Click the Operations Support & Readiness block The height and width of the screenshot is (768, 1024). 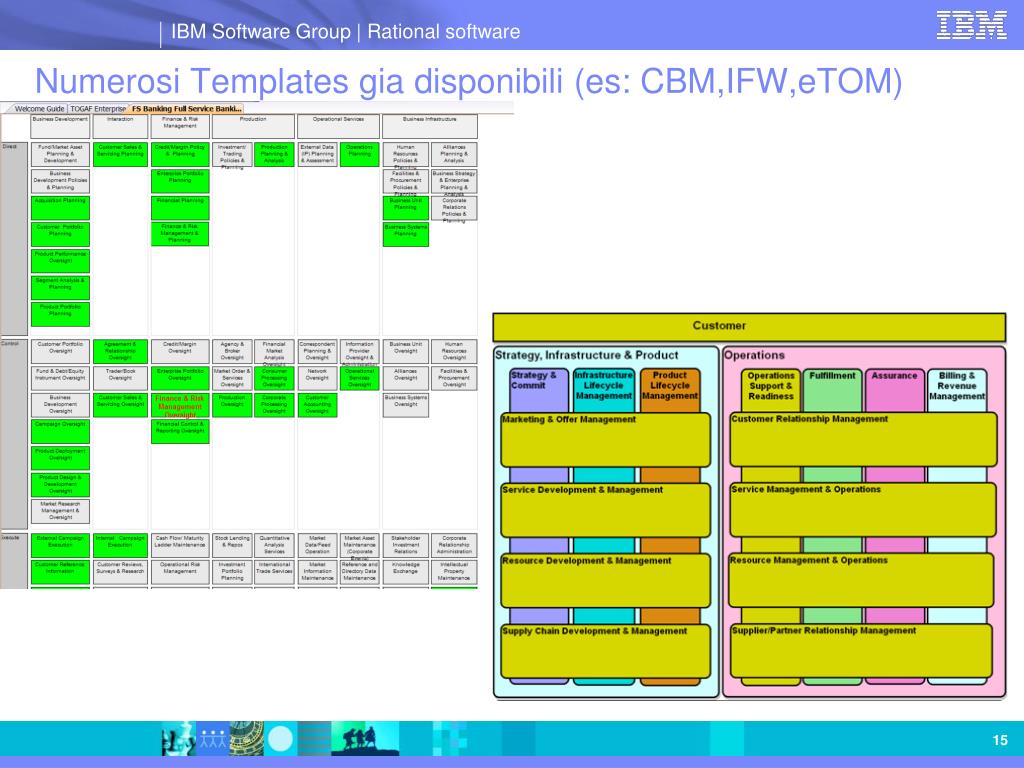click(771, 390)
